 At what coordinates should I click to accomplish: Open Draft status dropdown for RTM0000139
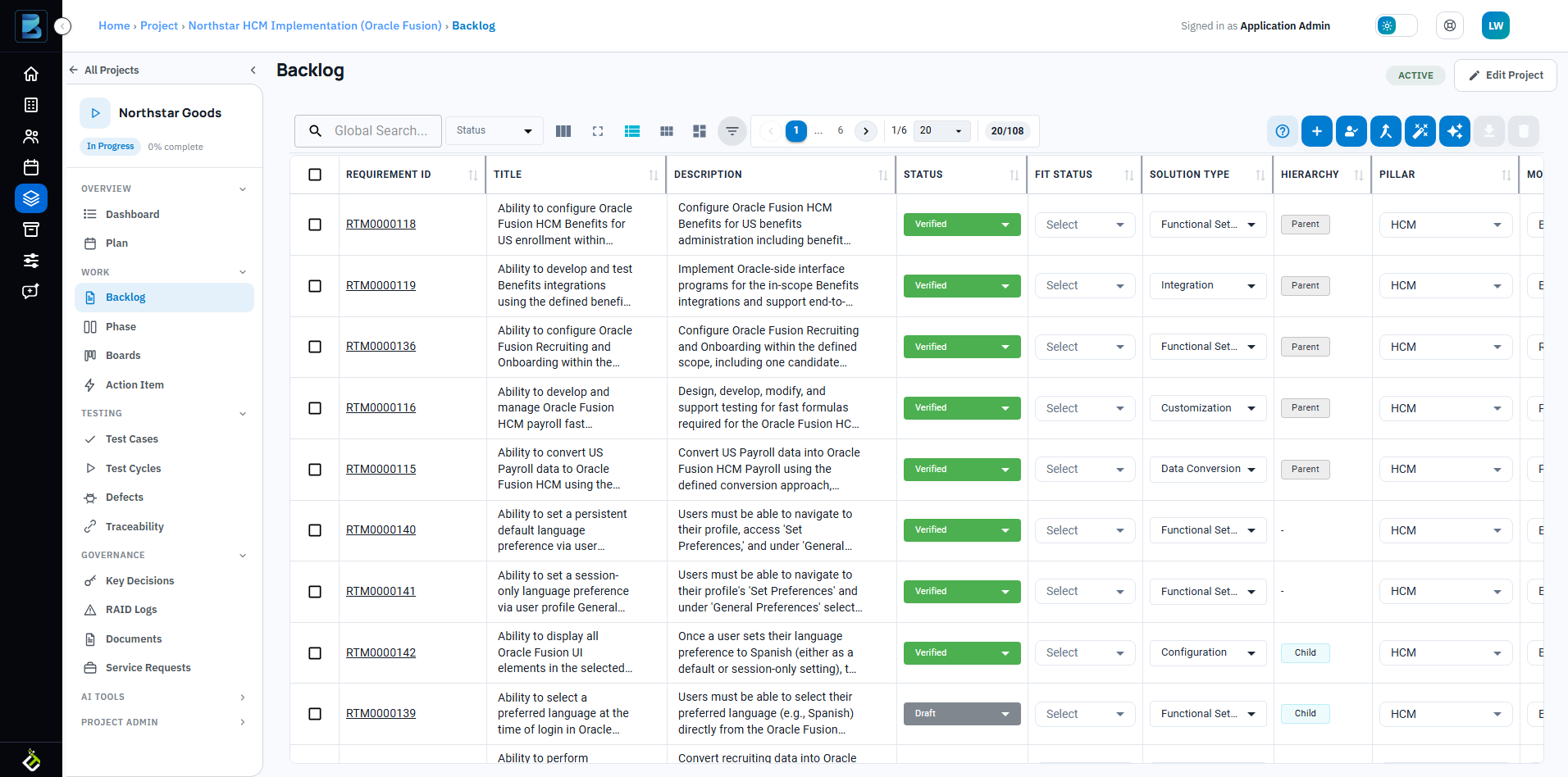[962, 714]
